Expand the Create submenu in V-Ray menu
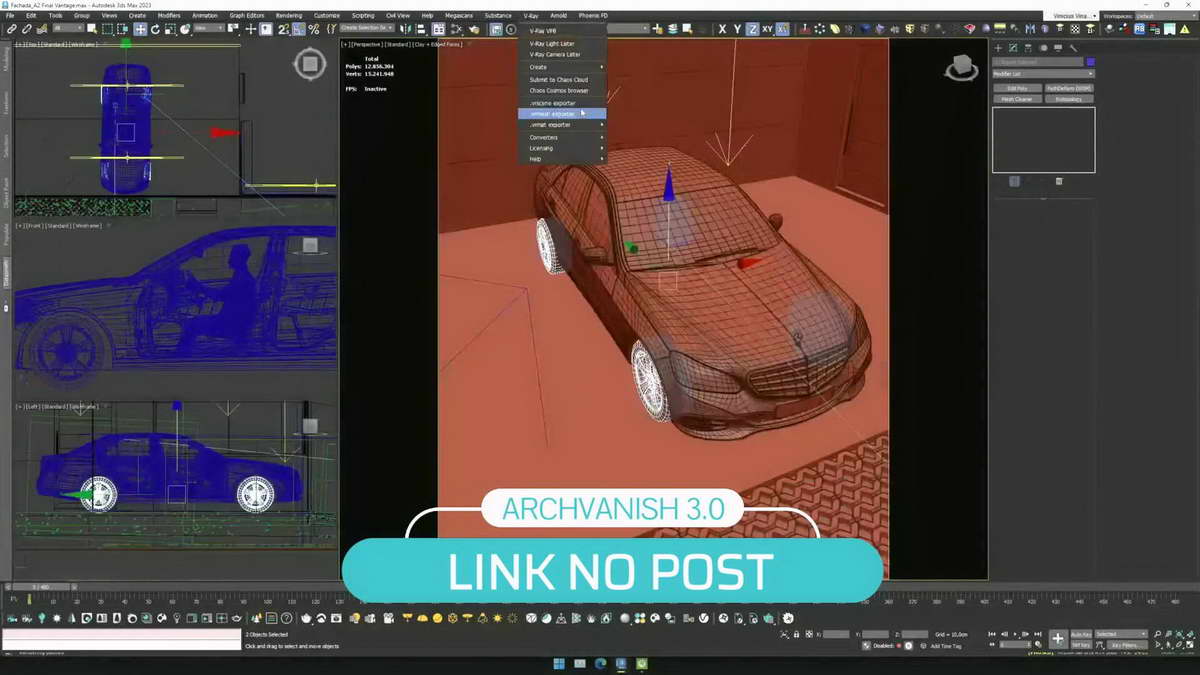Viewport: 1200px width, 675px height. coord(562,67)
